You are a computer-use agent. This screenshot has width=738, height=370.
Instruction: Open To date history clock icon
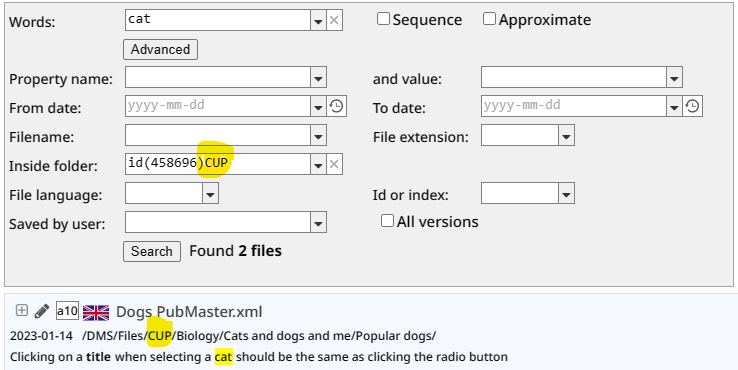[692, 107]
